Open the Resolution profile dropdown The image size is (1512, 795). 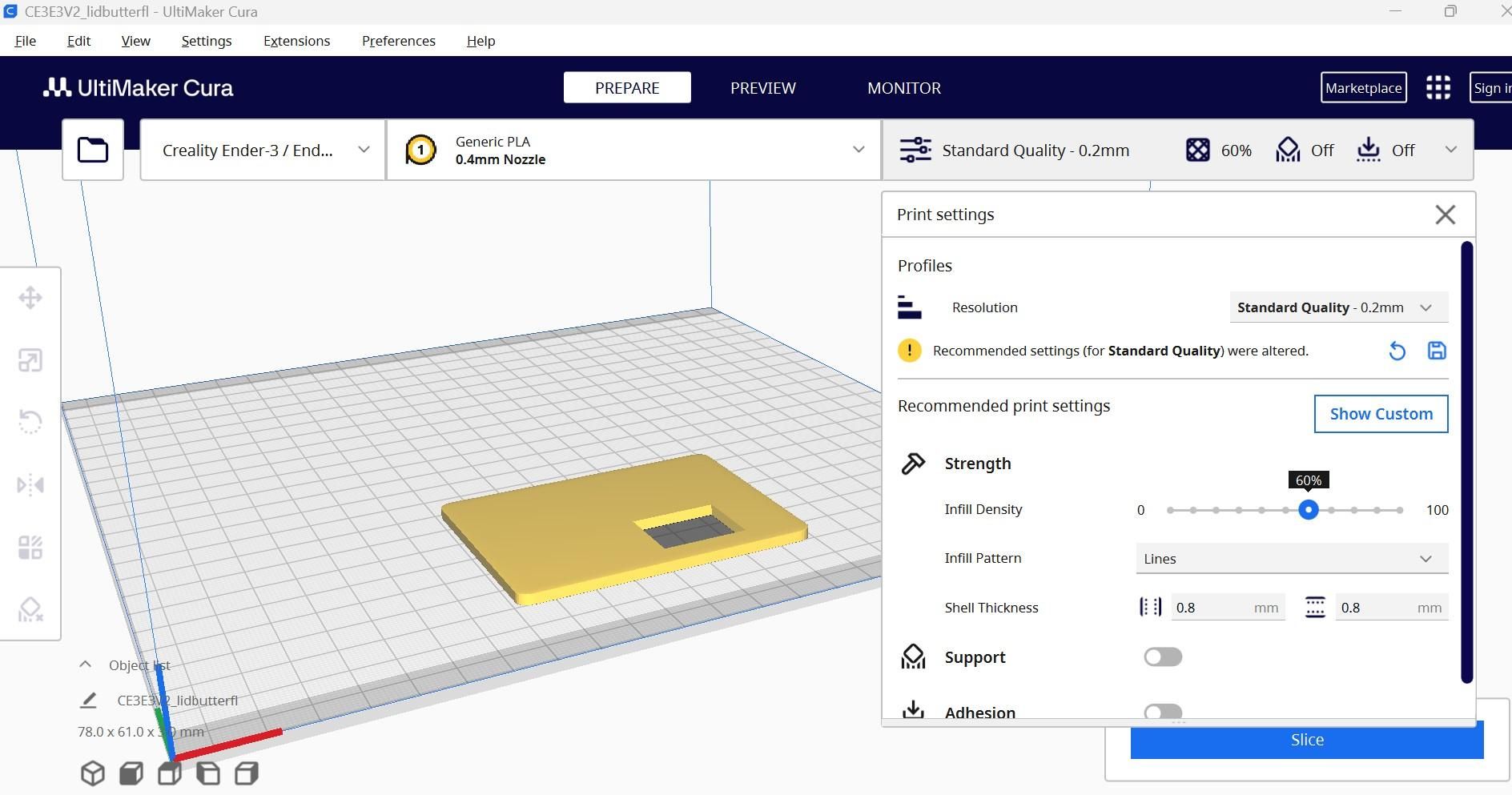coord(1339,307)
